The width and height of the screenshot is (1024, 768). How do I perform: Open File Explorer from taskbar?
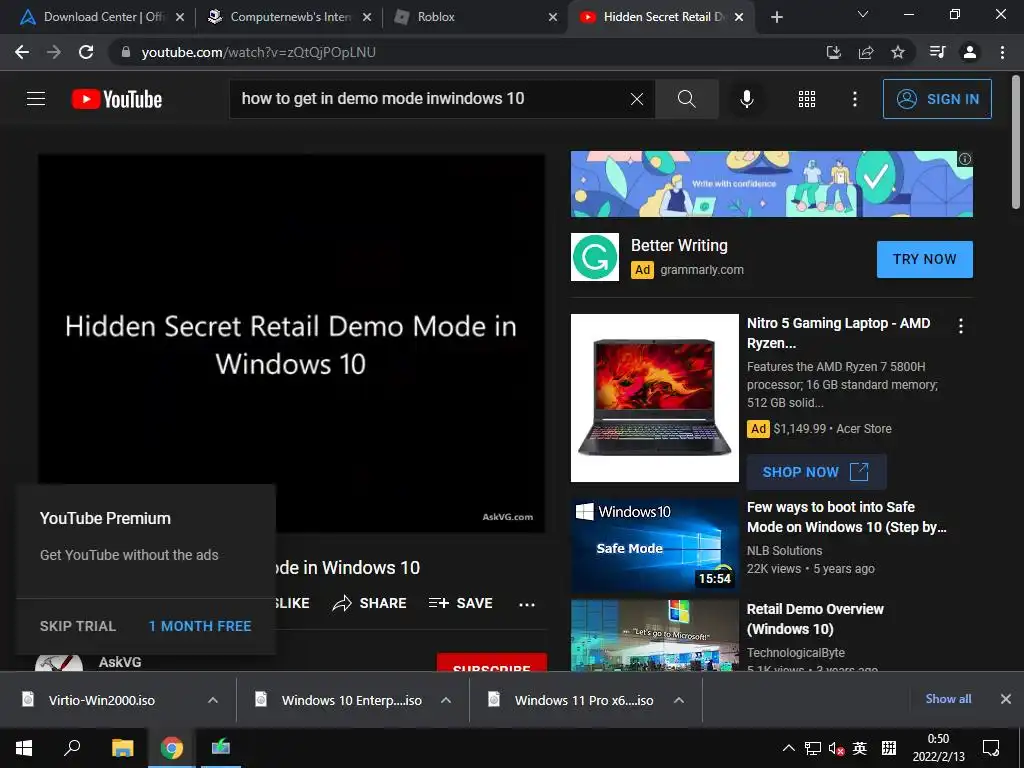coord(122,748)
